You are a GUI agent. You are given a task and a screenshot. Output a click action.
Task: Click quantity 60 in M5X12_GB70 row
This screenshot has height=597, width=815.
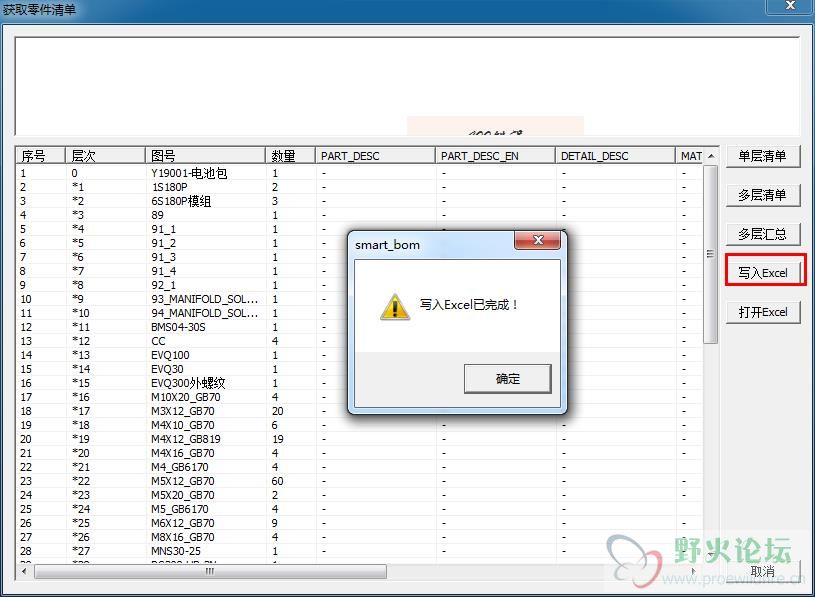coord(278,482)
